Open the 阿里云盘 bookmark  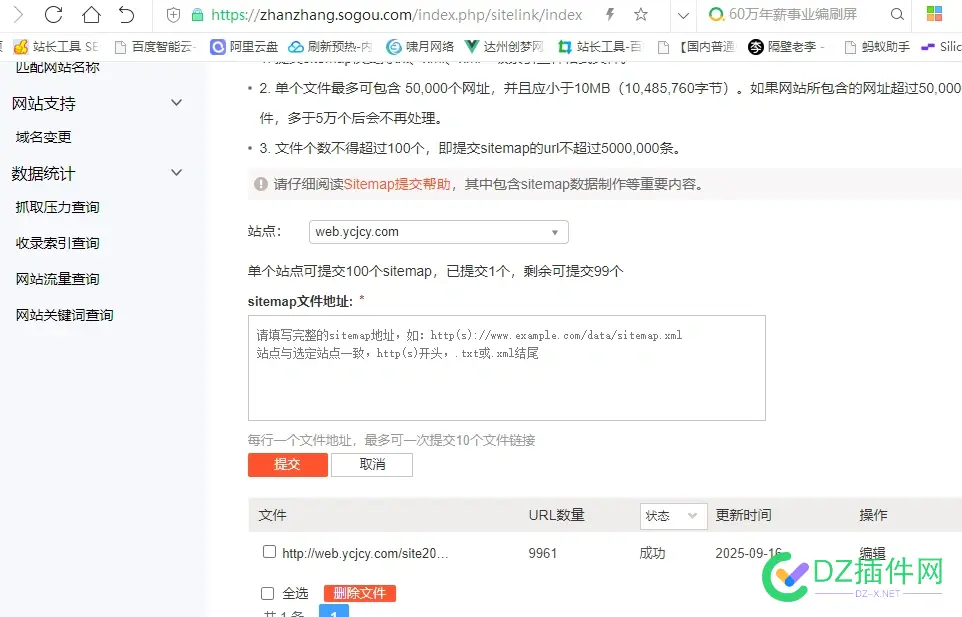pos(250,46)
